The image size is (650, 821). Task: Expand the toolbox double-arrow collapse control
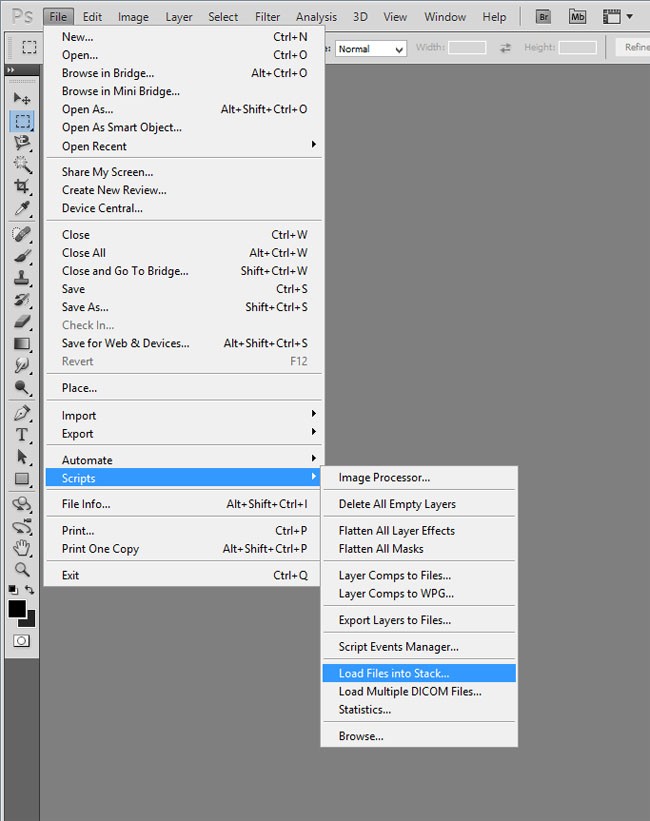click(x=11, y=70)
